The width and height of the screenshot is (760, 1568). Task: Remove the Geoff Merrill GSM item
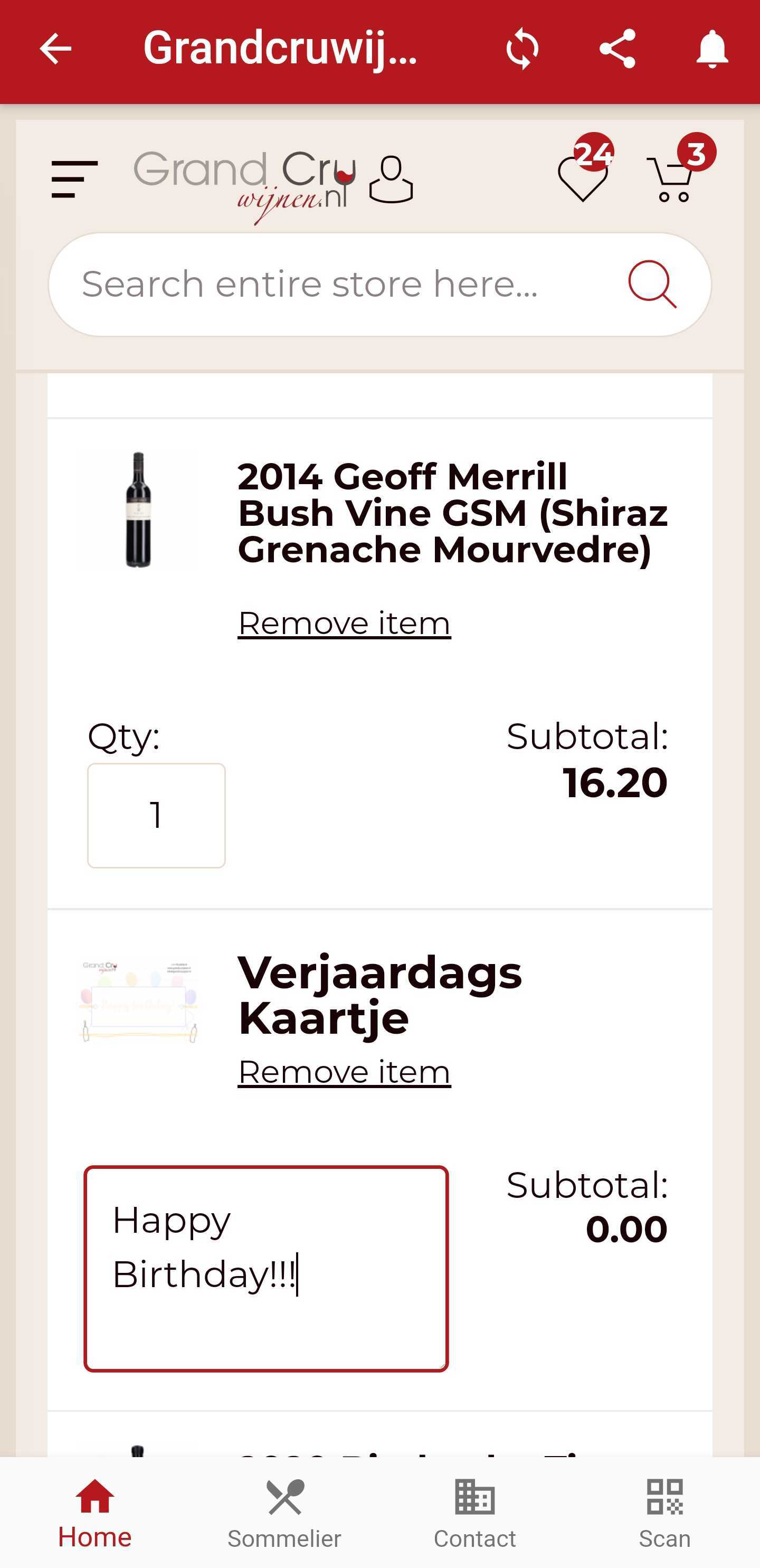(x=344, y=624)
